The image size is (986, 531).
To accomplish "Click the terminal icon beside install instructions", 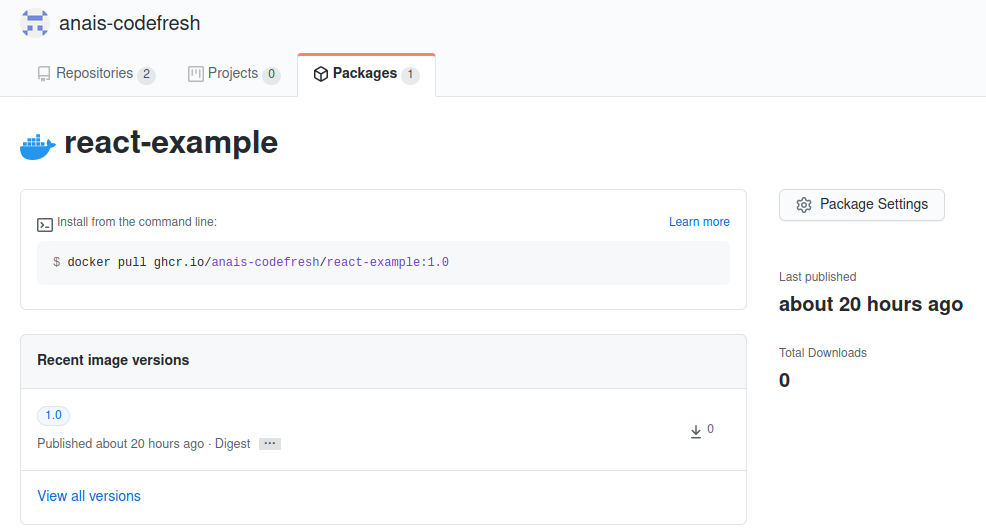I will pos(45,223).
